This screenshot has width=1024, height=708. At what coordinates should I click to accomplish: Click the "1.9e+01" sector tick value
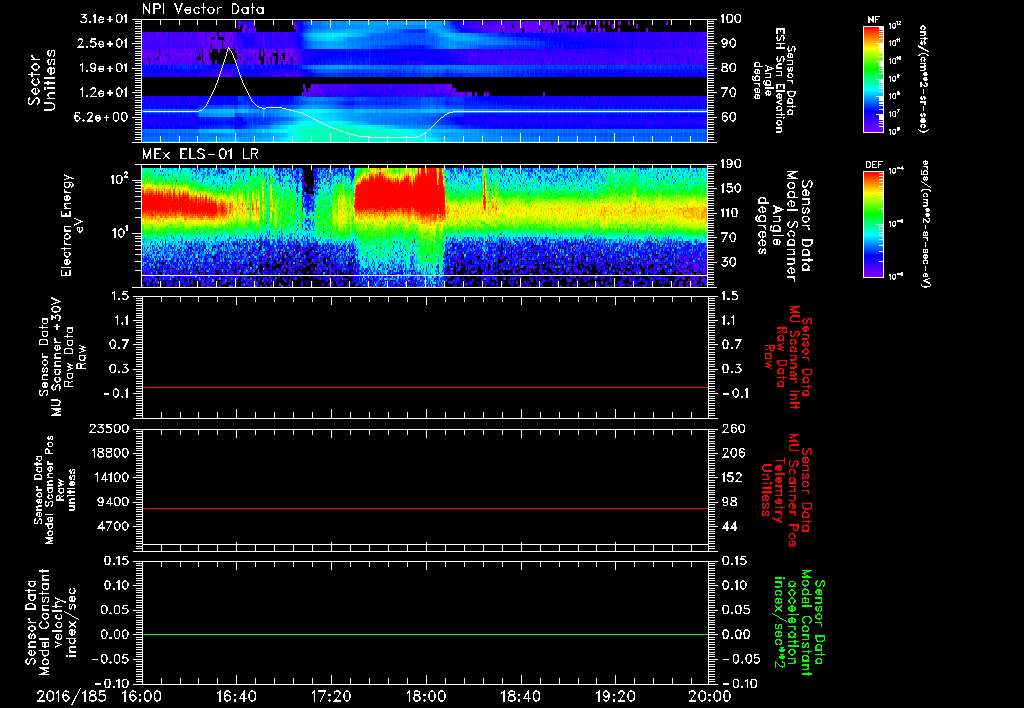click(102, 68)
